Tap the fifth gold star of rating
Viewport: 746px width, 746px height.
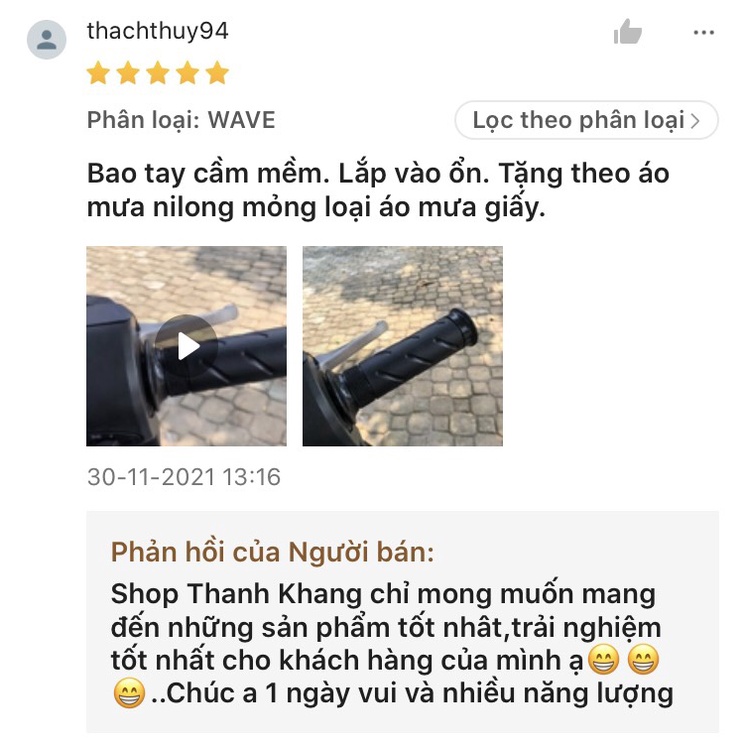tap(217, 73)
